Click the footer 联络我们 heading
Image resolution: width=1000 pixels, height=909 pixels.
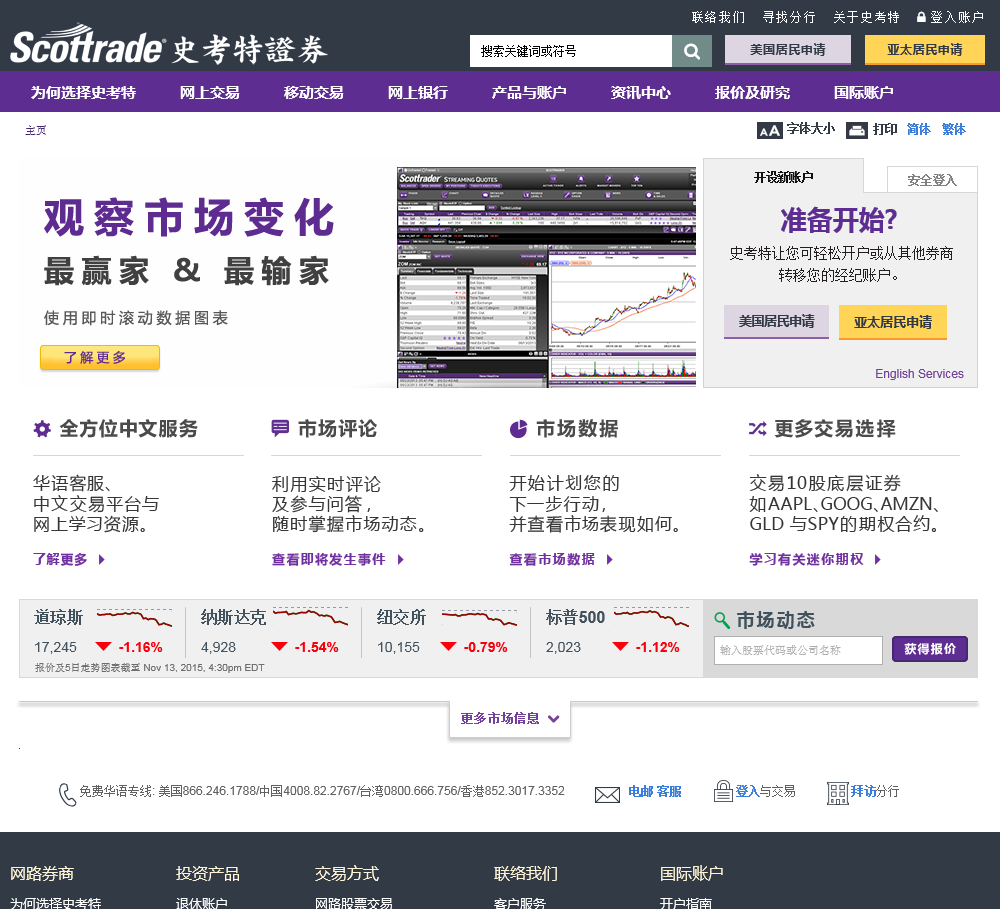(526, 874)
